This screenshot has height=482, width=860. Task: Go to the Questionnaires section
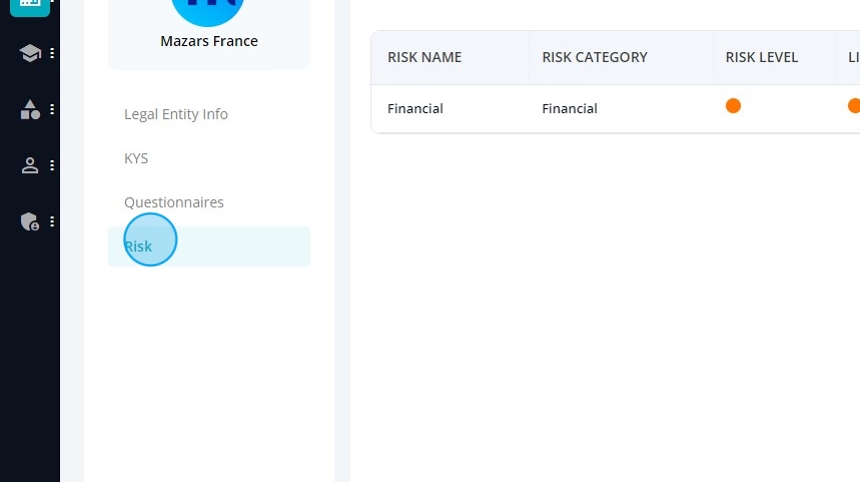(x=174, y=202)
